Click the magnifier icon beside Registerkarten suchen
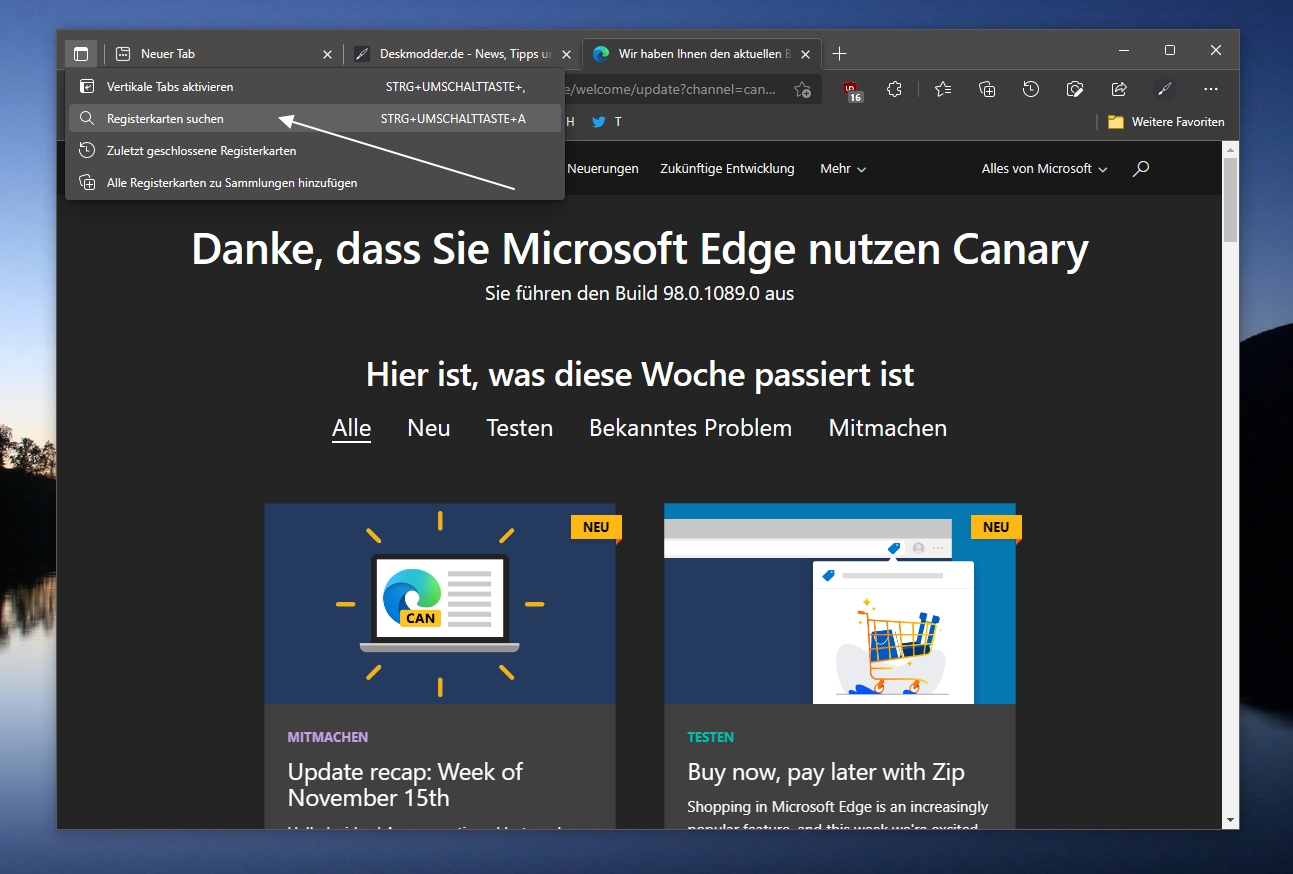 click(87, 118)
